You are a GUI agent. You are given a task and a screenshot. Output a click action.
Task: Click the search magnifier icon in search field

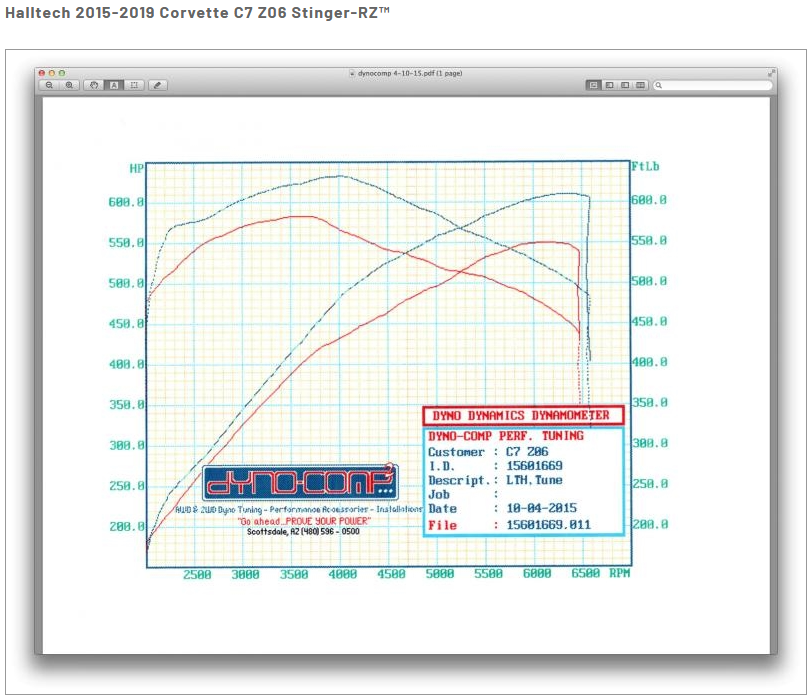click(x=659, y=85)
